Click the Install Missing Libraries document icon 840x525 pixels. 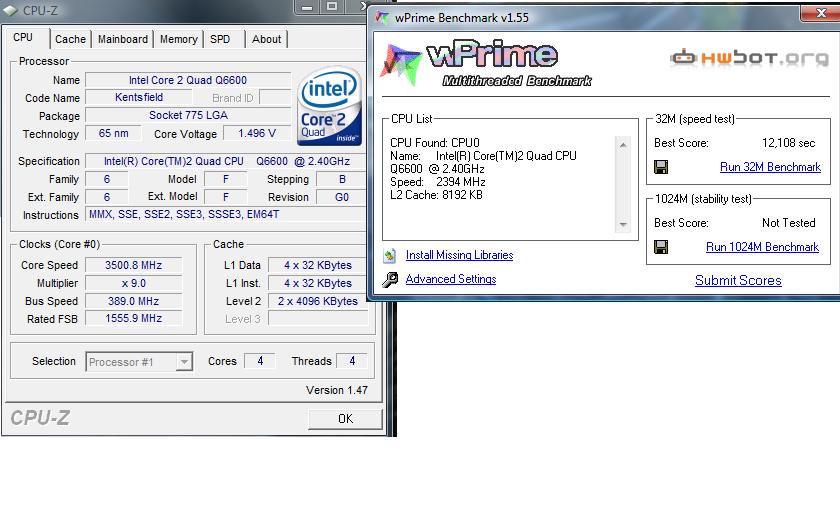390,256
